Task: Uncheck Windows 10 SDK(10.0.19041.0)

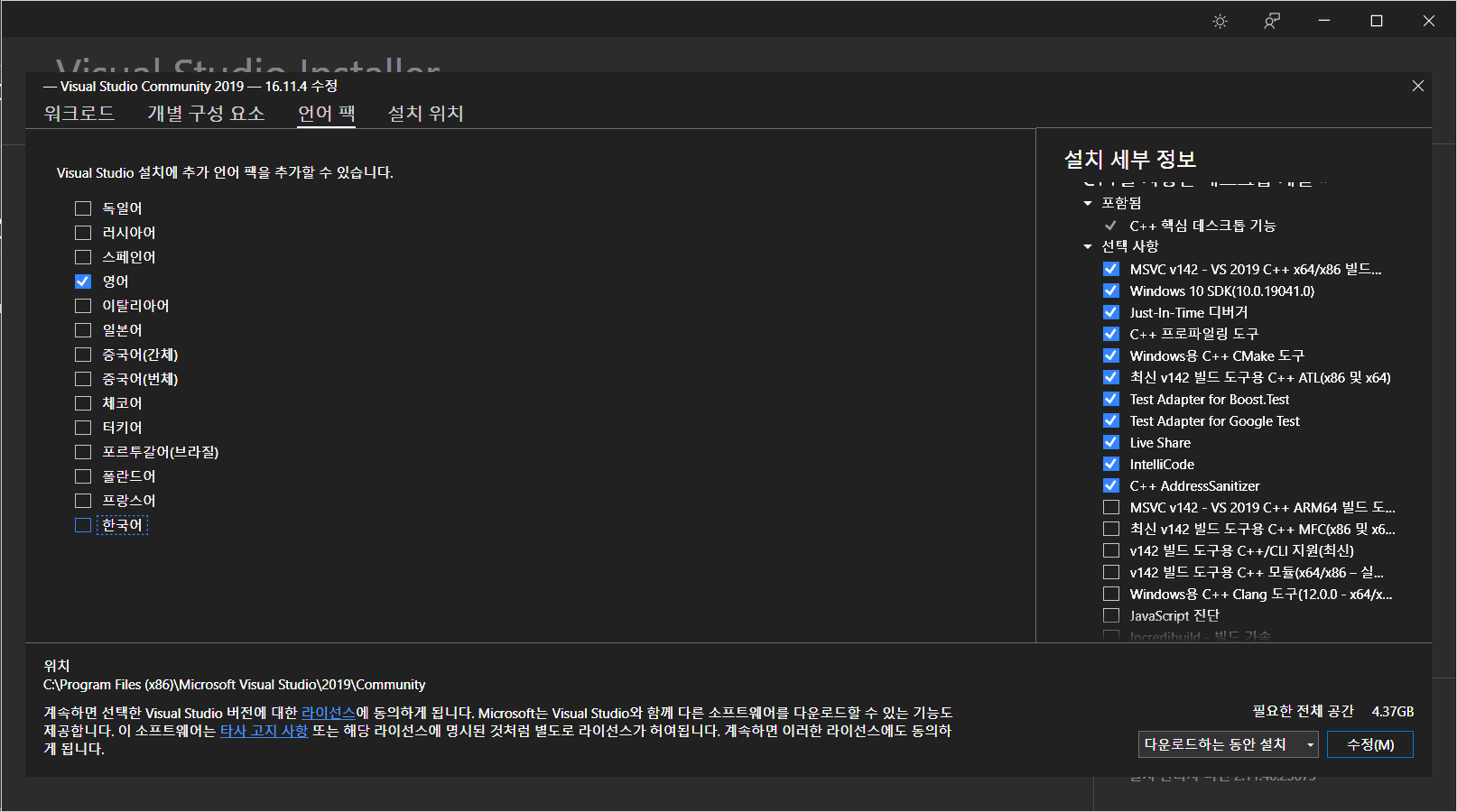Action: (x=1111, y=291)
